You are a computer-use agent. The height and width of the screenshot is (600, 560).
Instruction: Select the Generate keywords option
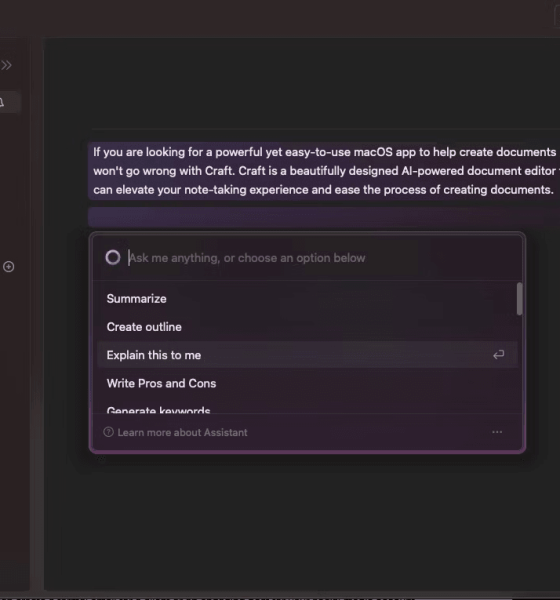pos(158,410)
